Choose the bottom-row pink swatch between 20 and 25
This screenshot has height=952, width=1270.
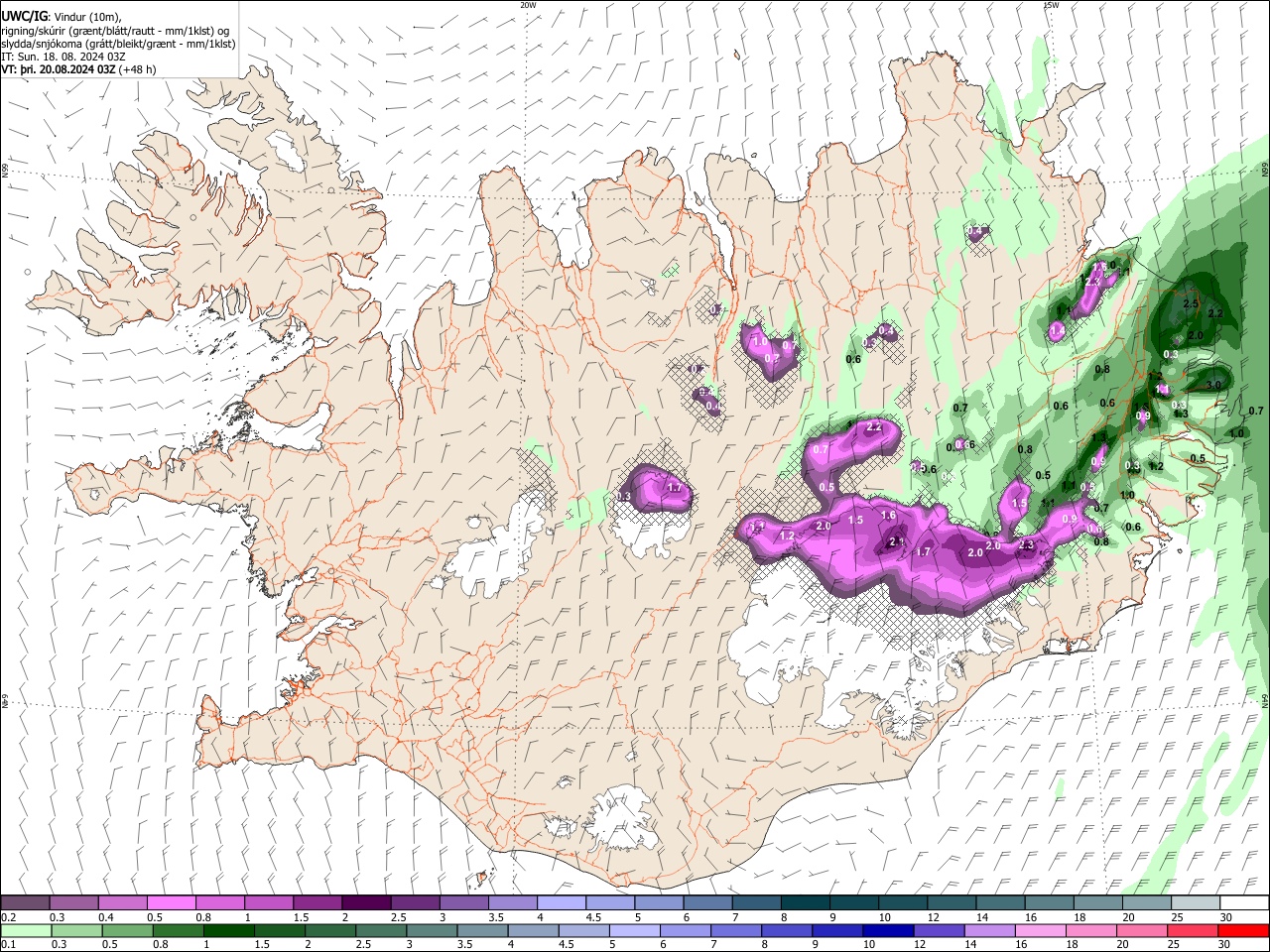click(x=1144, y=930)
